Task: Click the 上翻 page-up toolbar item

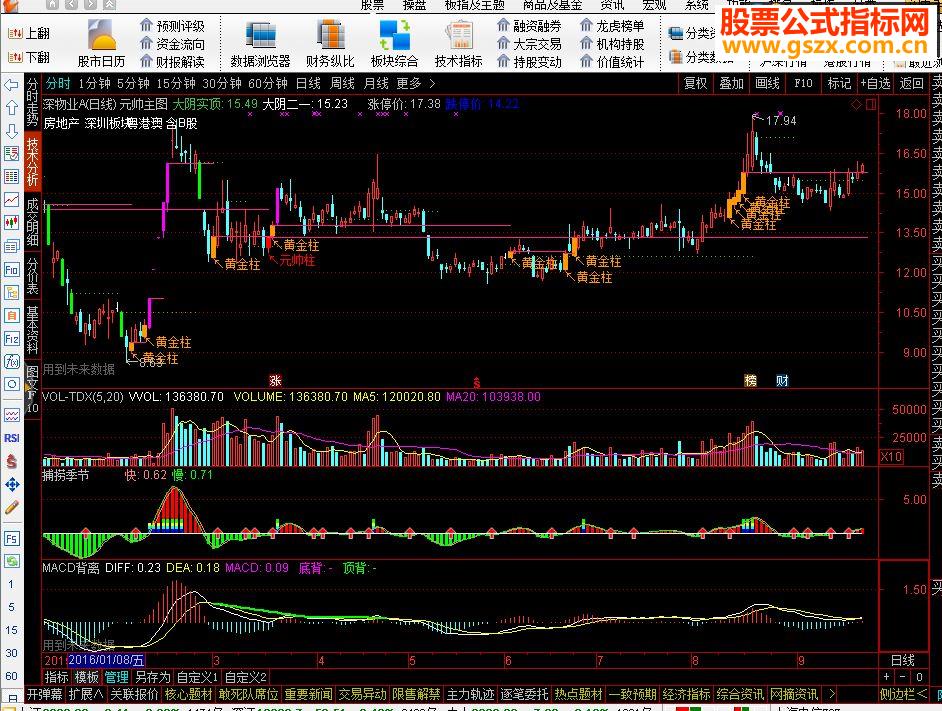Action: coord(29,34)
